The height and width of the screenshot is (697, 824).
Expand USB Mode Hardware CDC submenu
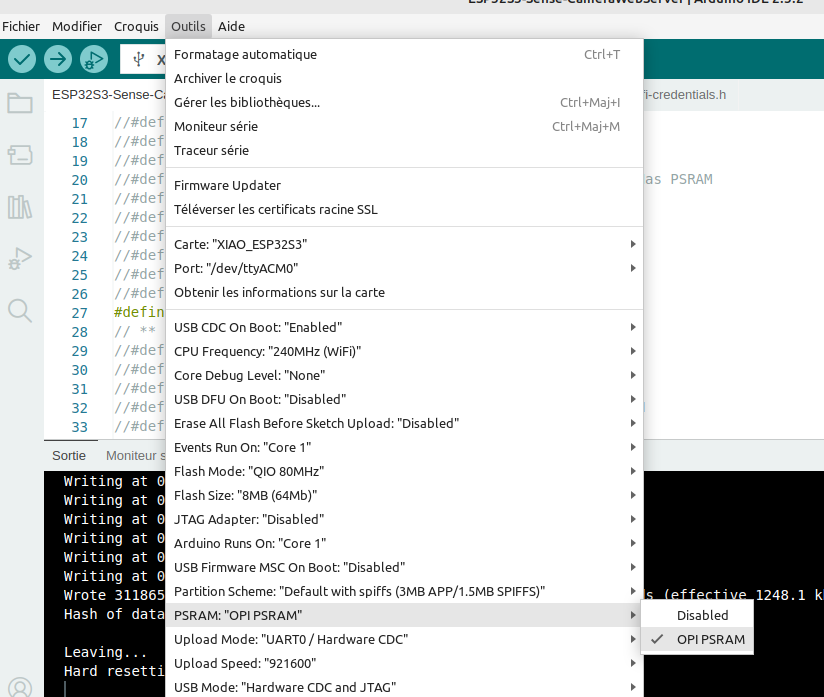point(404,687)
